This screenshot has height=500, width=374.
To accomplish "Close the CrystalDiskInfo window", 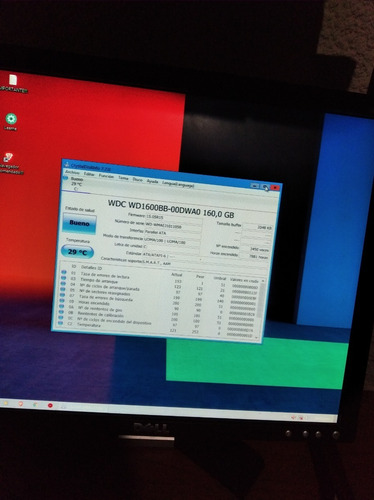I will (x=275, y=188).
